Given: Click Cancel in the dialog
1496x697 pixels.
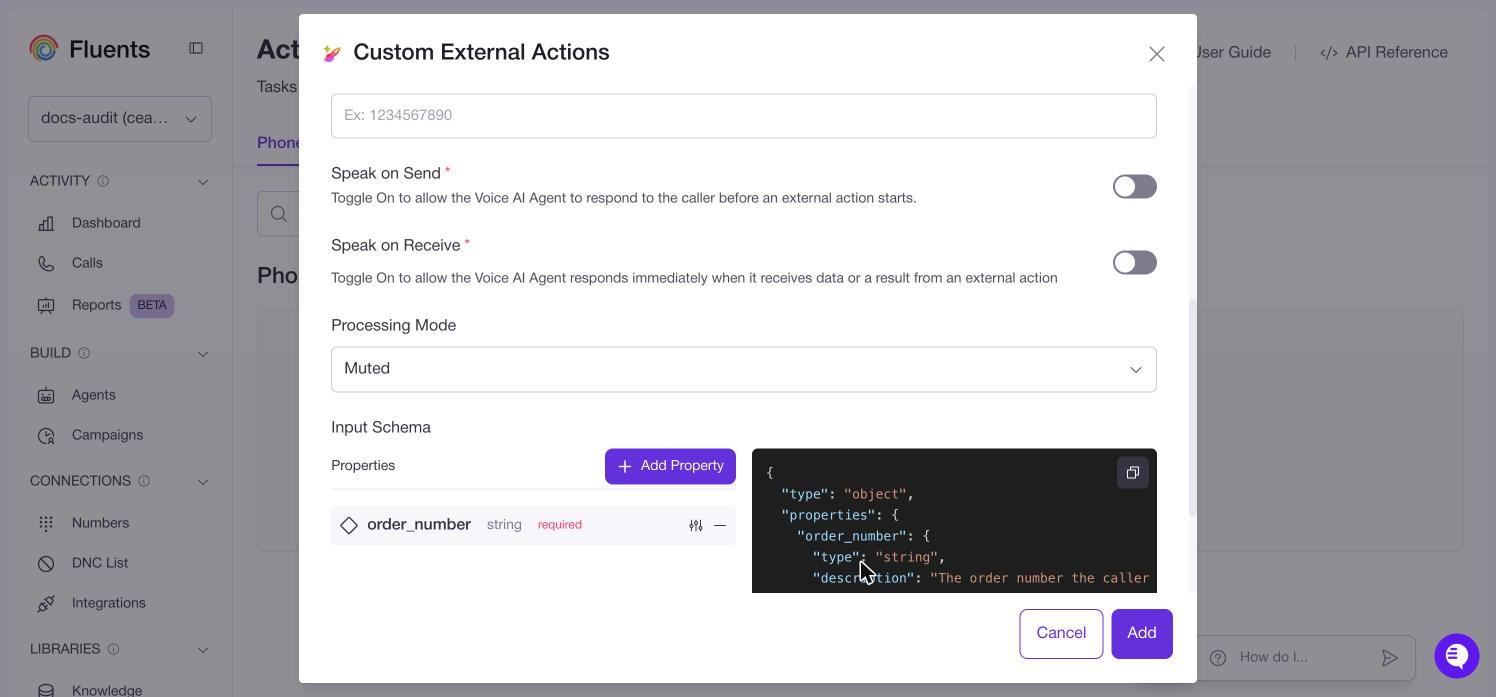Looking at the screenshot, I should tap(1061, 633).
